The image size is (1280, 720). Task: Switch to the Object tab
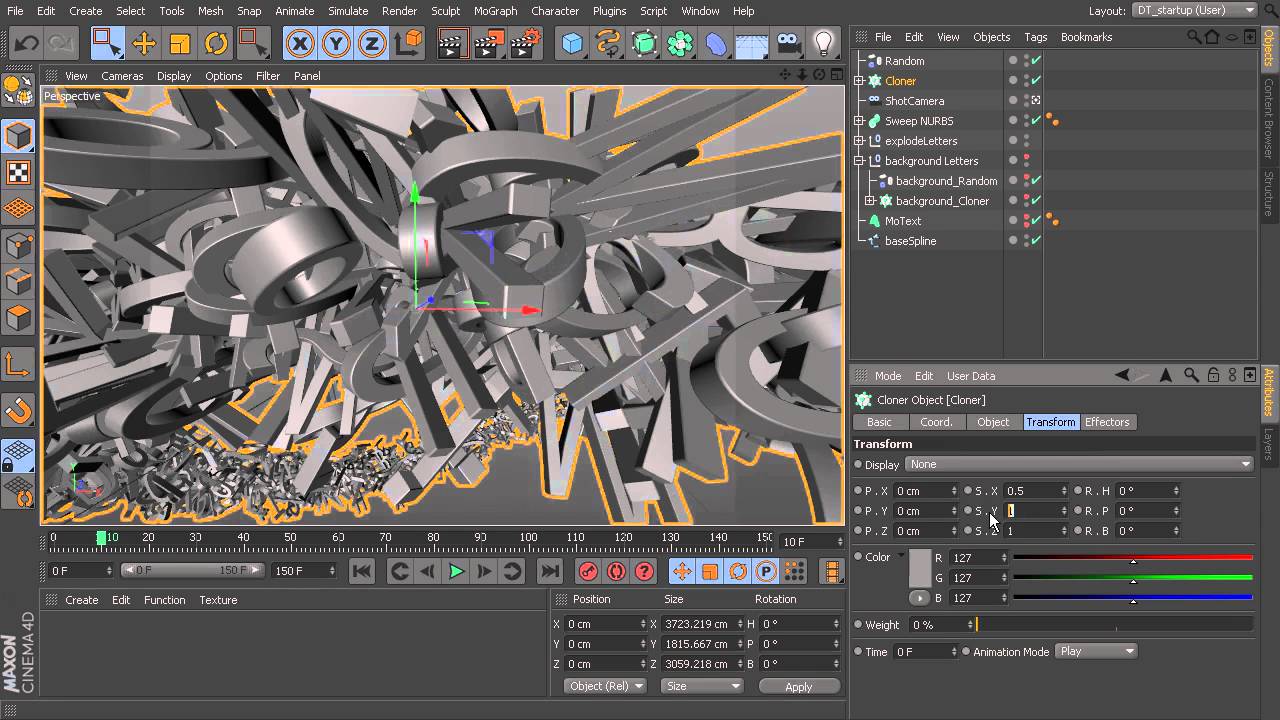pyautogui.click(x=993, y=422)
